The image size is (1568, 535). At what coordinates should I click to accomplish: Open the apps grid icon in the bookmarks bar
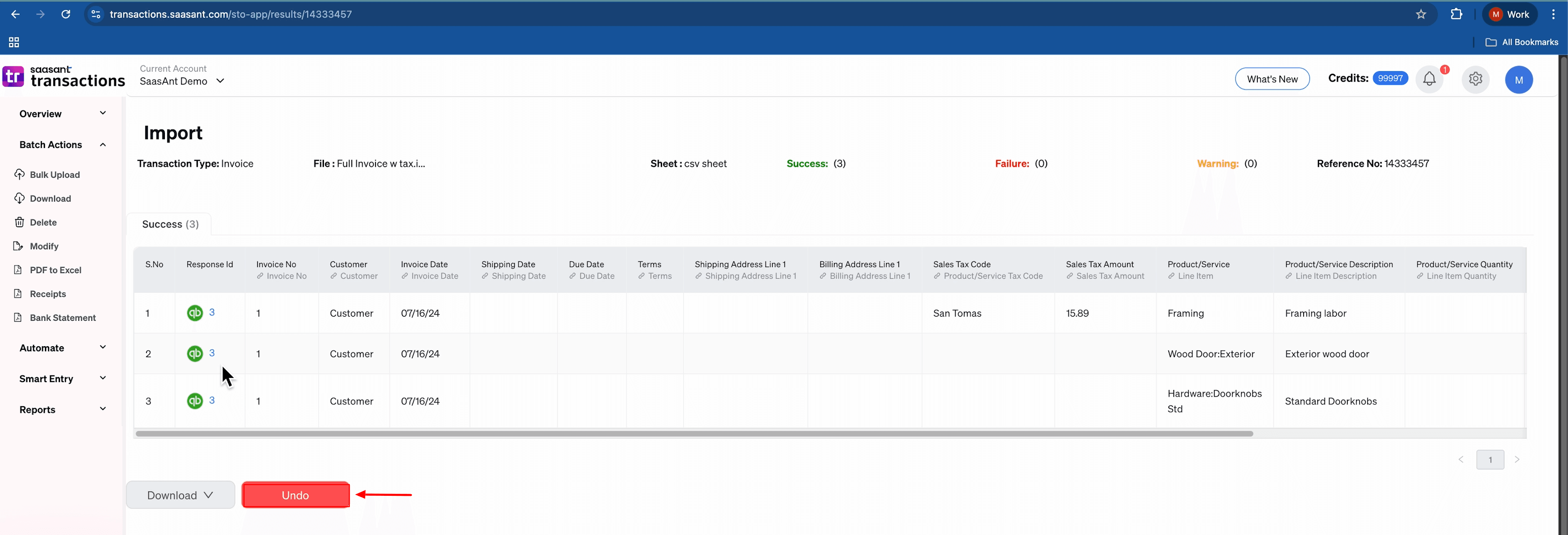(14, 42)
